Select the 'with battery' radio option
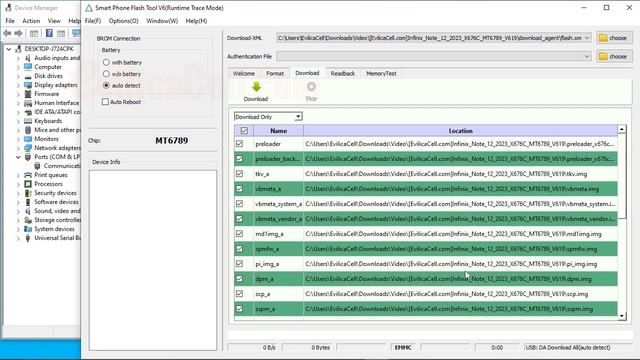The width and height of the screenshot is (640, 360). (x=106, y=62)
